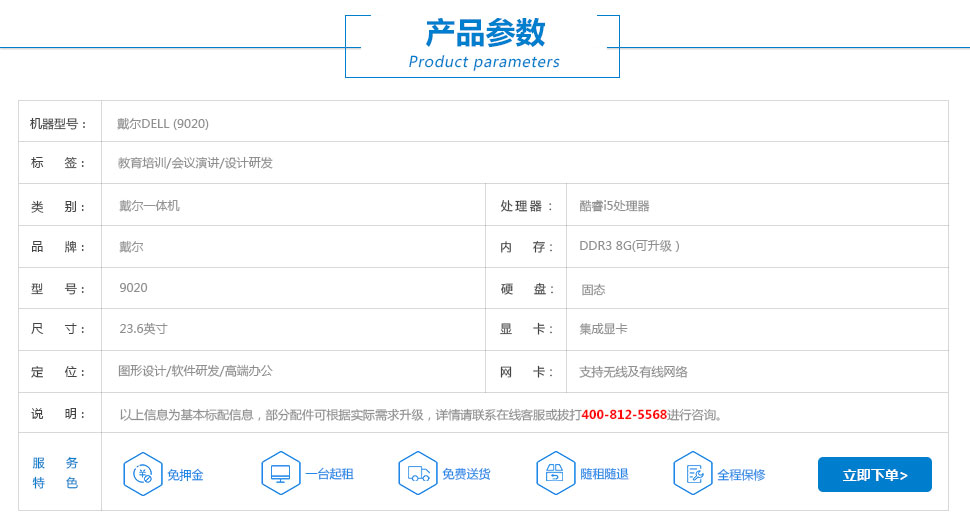
Task: Click the 教育培训/会议演讲/设计研发 tag value
Action: [x=195, y=163]
